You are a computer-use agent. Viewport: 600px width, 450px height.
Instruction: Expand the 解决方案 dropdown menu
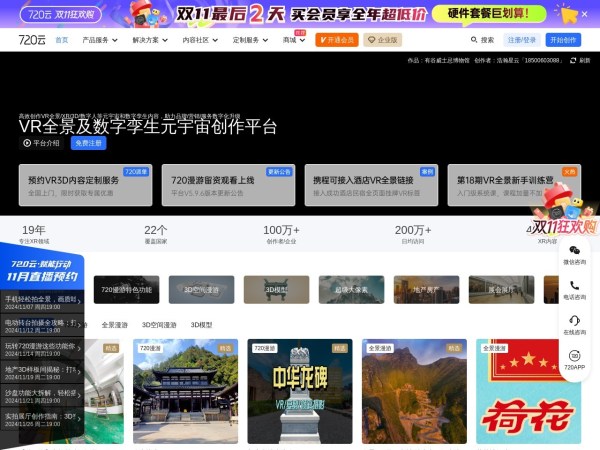pos(148,40)
